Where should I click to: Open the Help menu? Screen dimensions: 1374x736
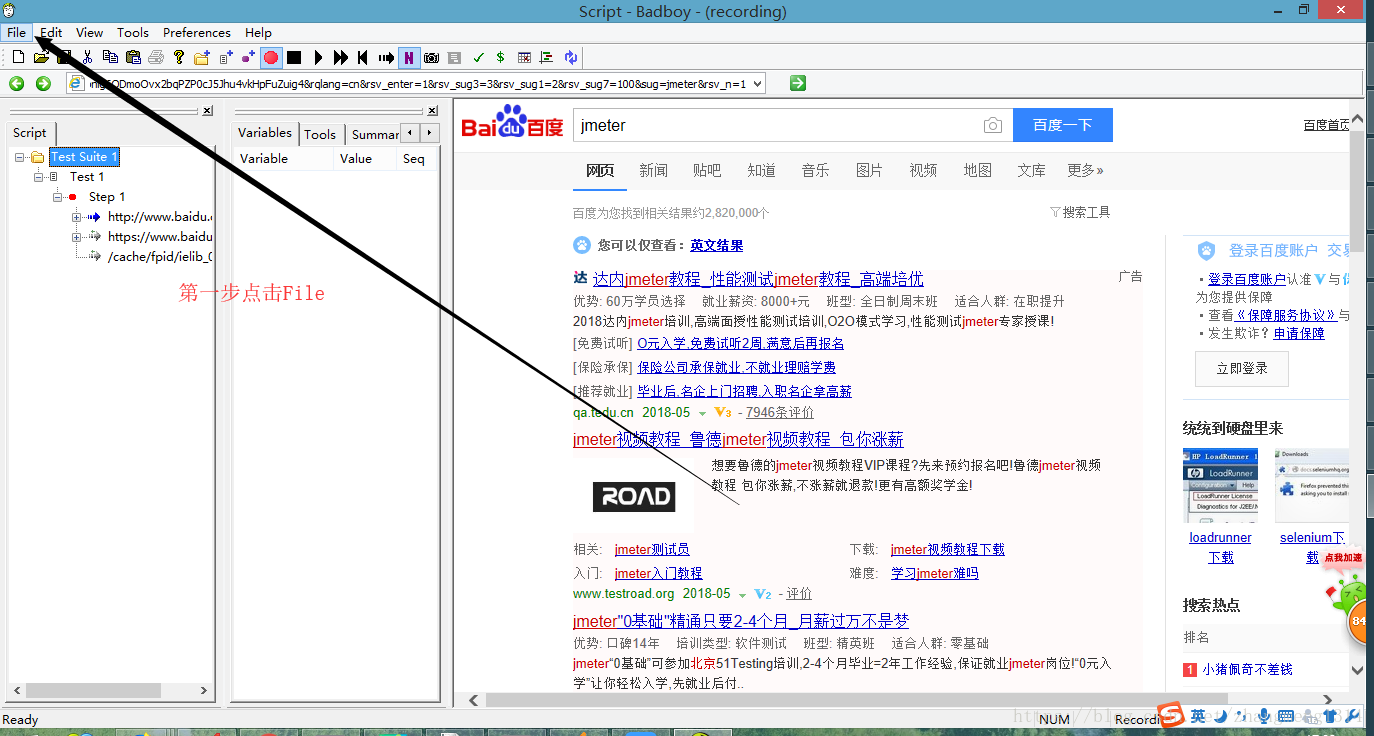click(258, 32)
